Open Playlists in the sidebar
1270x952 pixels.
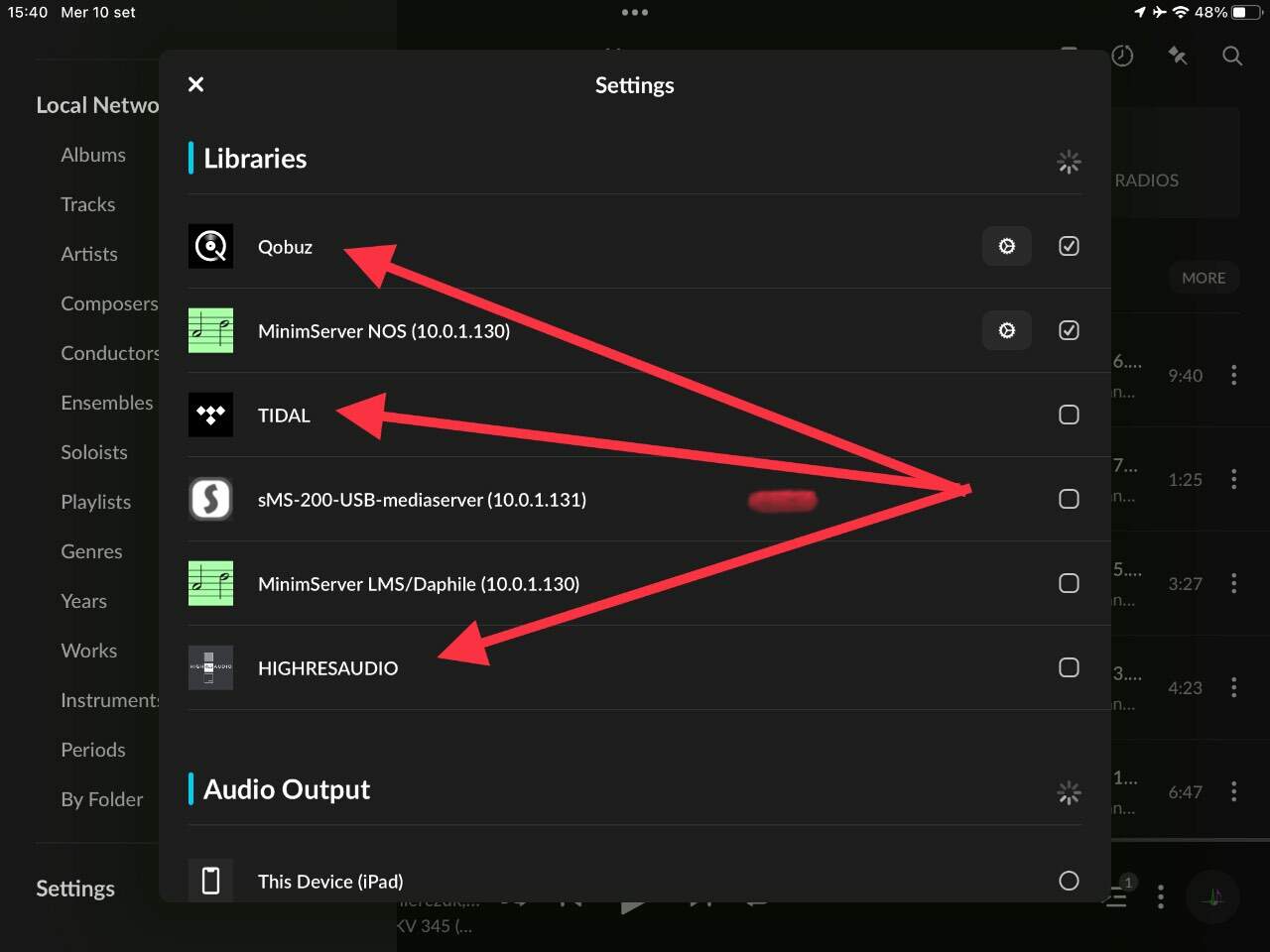(95, 502)
